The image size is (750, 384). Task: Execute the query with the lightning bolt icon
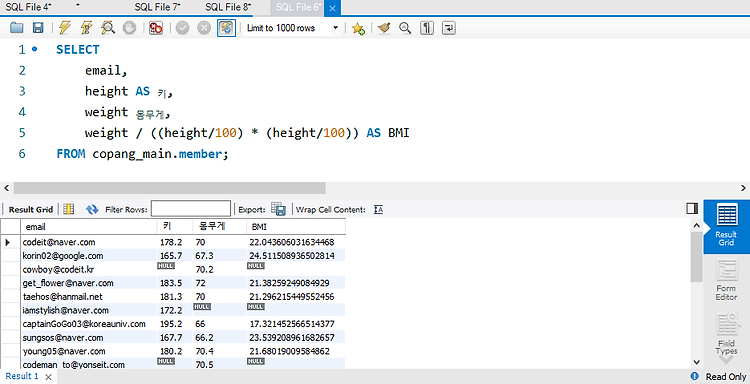tap(65, 28)
